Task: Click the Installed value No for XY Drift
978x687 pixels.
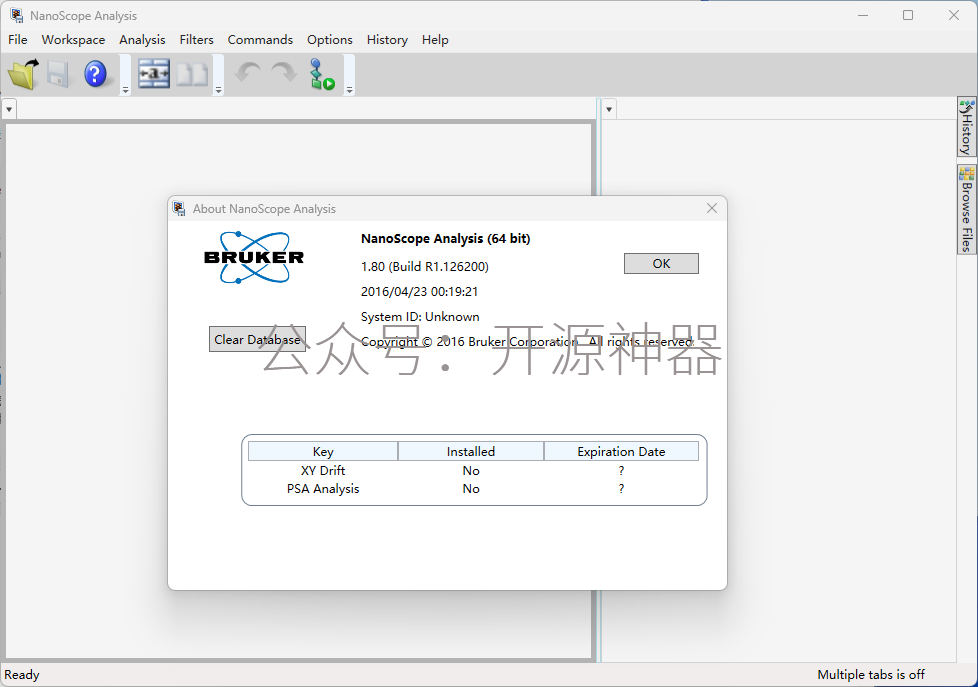Action: pos(471,470)
